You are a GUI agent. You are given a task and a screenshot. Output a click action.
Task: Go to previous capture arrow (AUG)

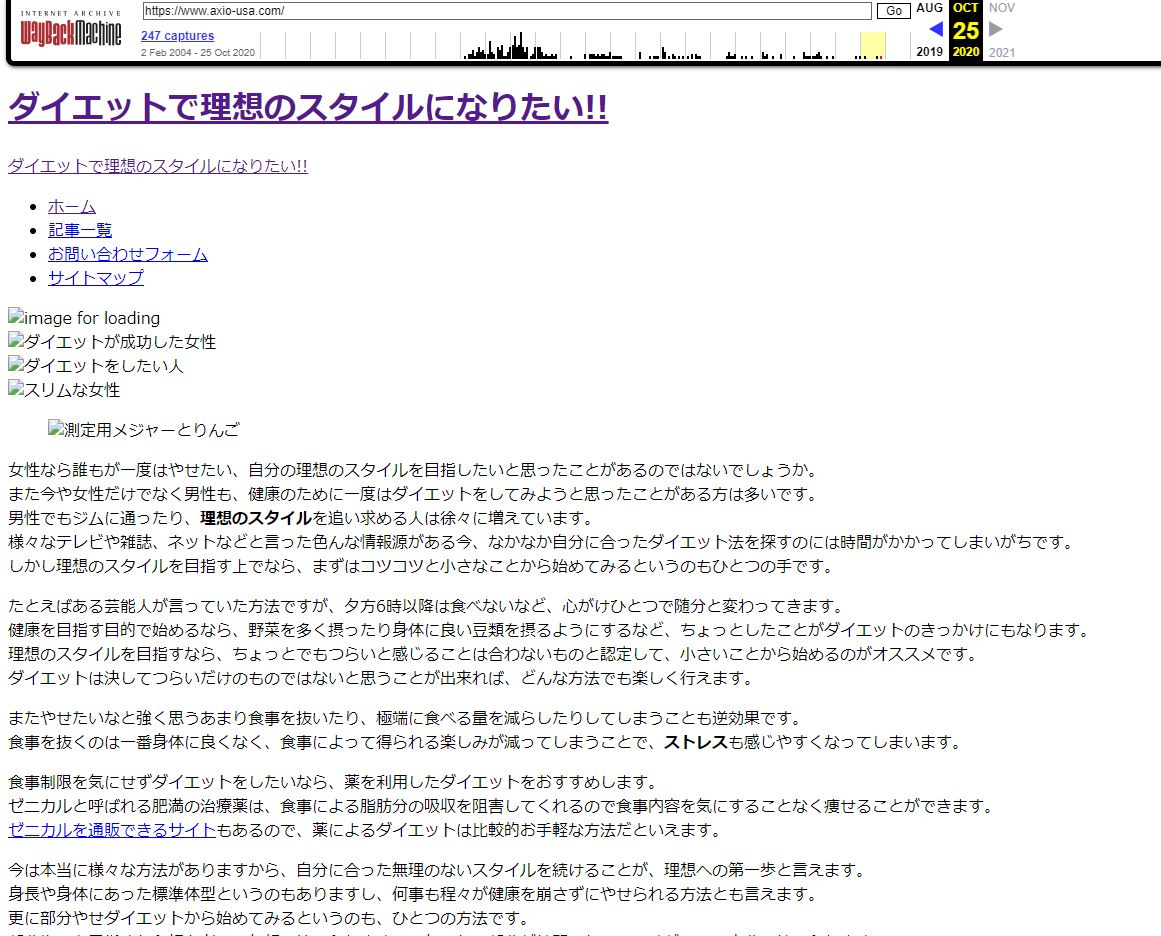936,29
